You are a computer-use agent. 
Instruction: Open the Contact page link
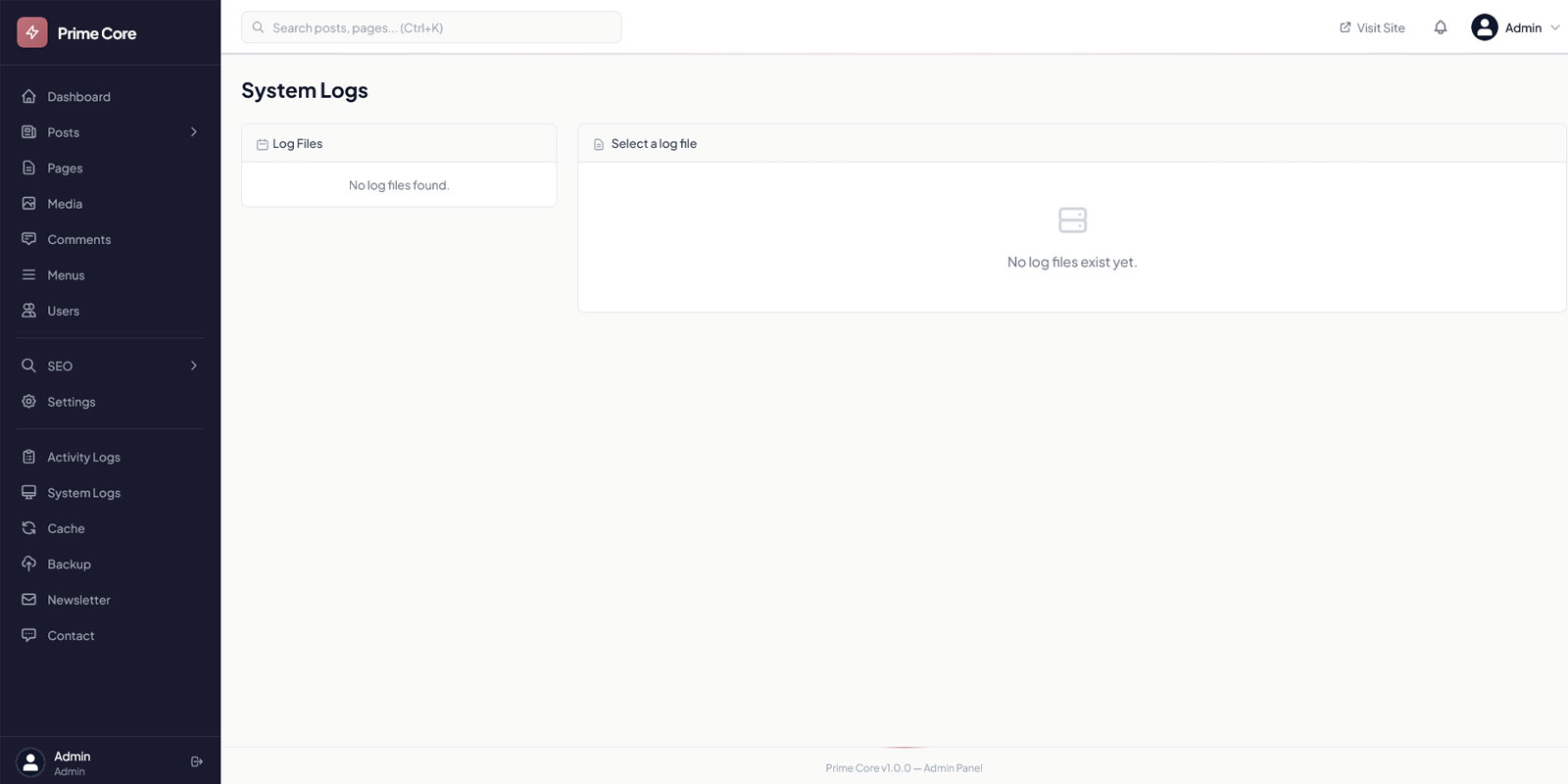71,635
